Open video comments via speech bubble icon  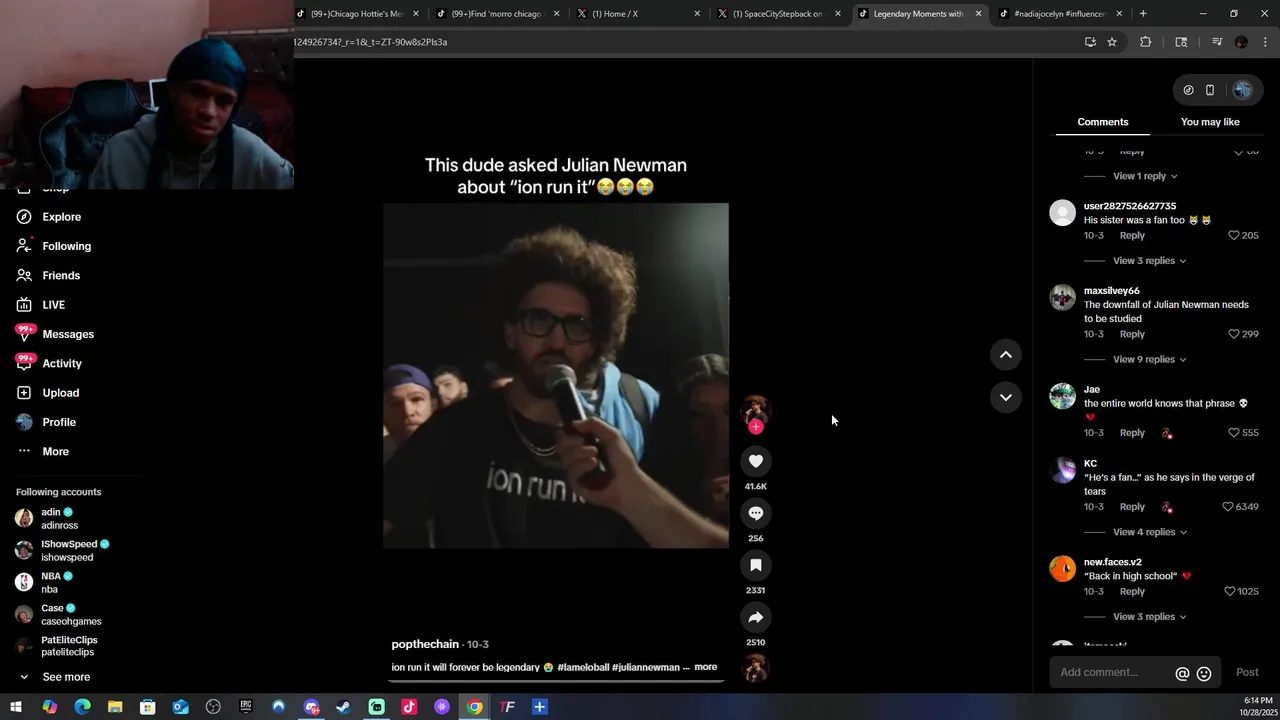click(756, 513)
